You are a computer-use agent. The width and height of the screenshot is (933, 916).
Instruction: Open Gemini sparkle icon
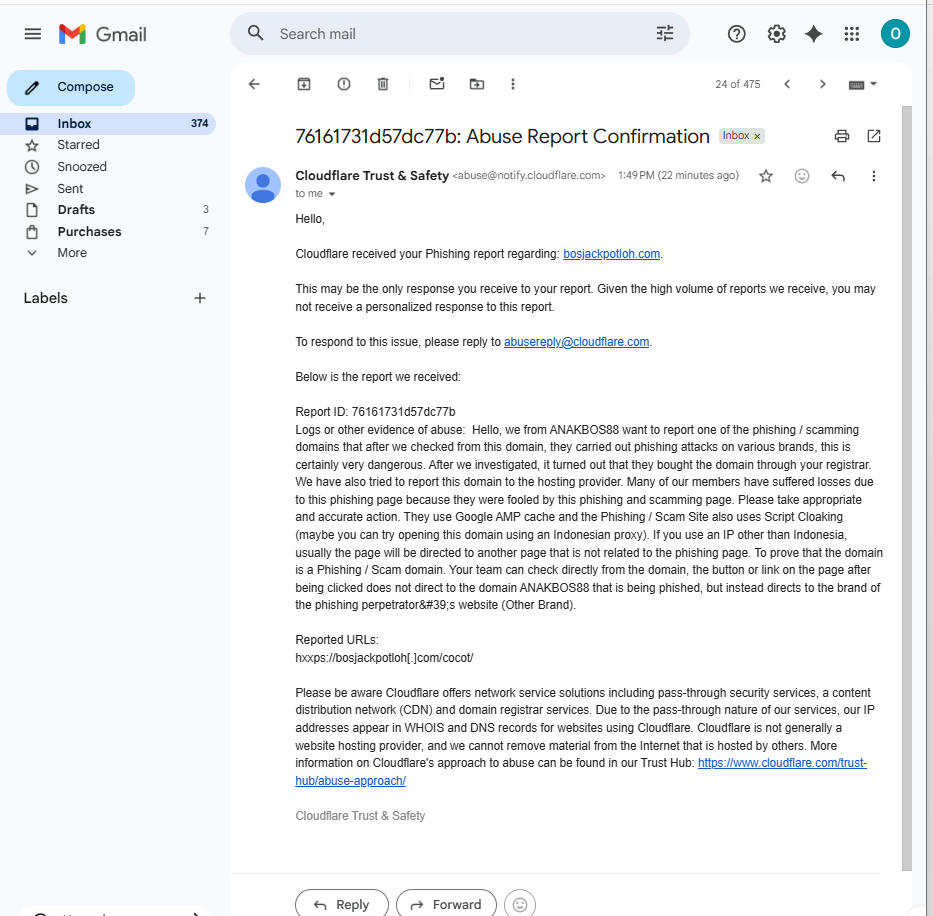pyautogui.click(x=813, y=34)
